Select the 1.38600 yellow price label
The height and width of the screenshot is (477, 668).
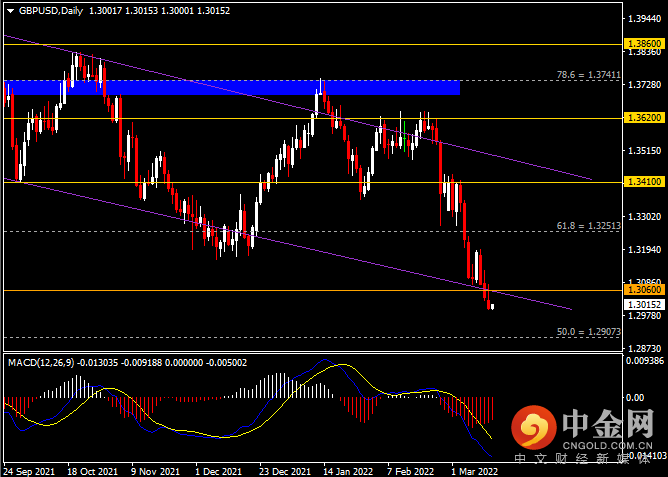[x=645, y=43]
